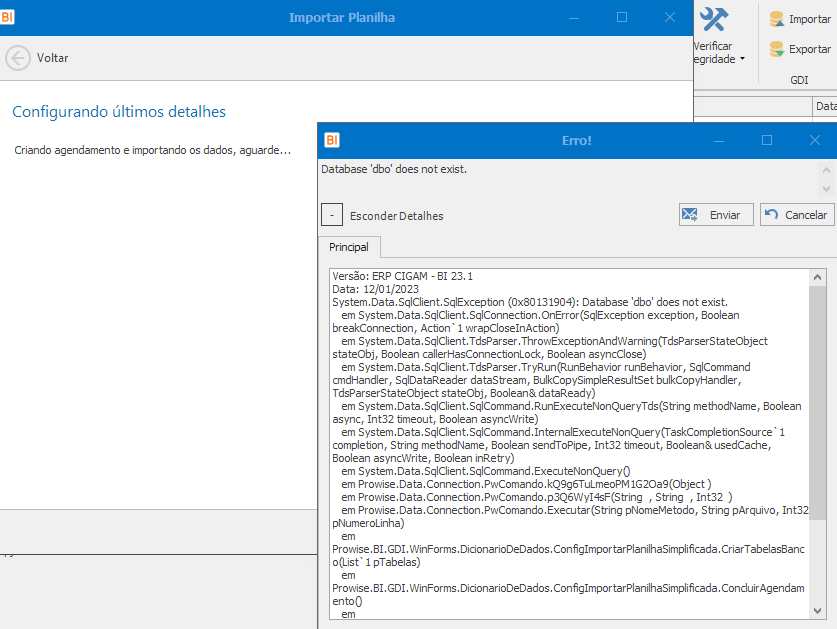
Task: Open the Verificar Integridade dropdown arrow
Action: 743,59
